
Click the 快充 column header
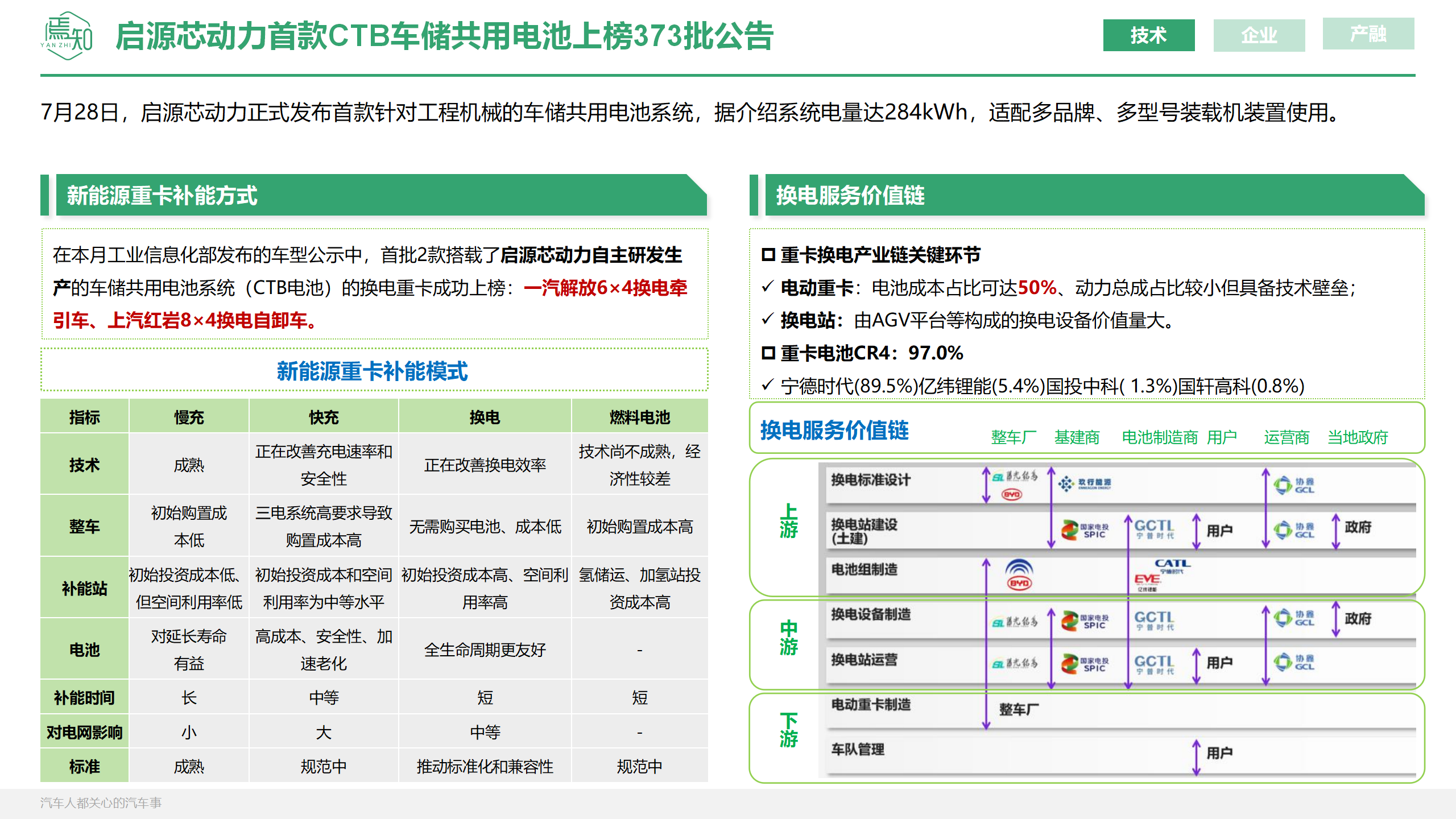(x=324, y=417)
